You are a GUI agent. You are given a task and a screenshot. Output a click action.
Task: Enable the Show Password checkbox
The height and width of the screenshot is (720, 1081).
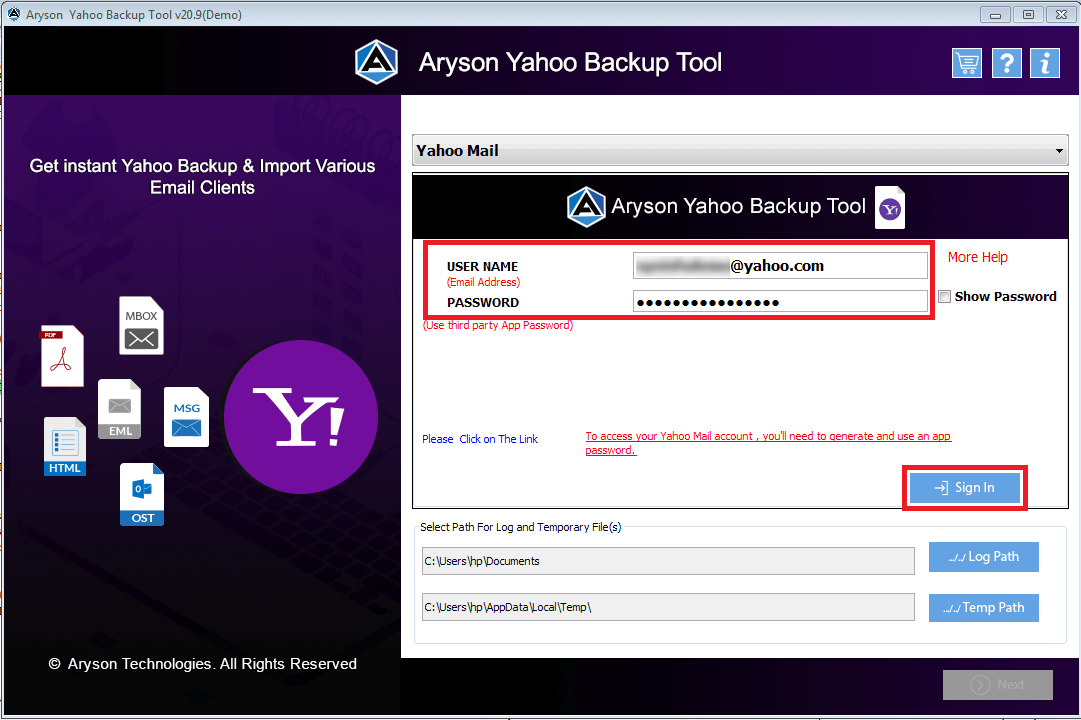point(944,296)
